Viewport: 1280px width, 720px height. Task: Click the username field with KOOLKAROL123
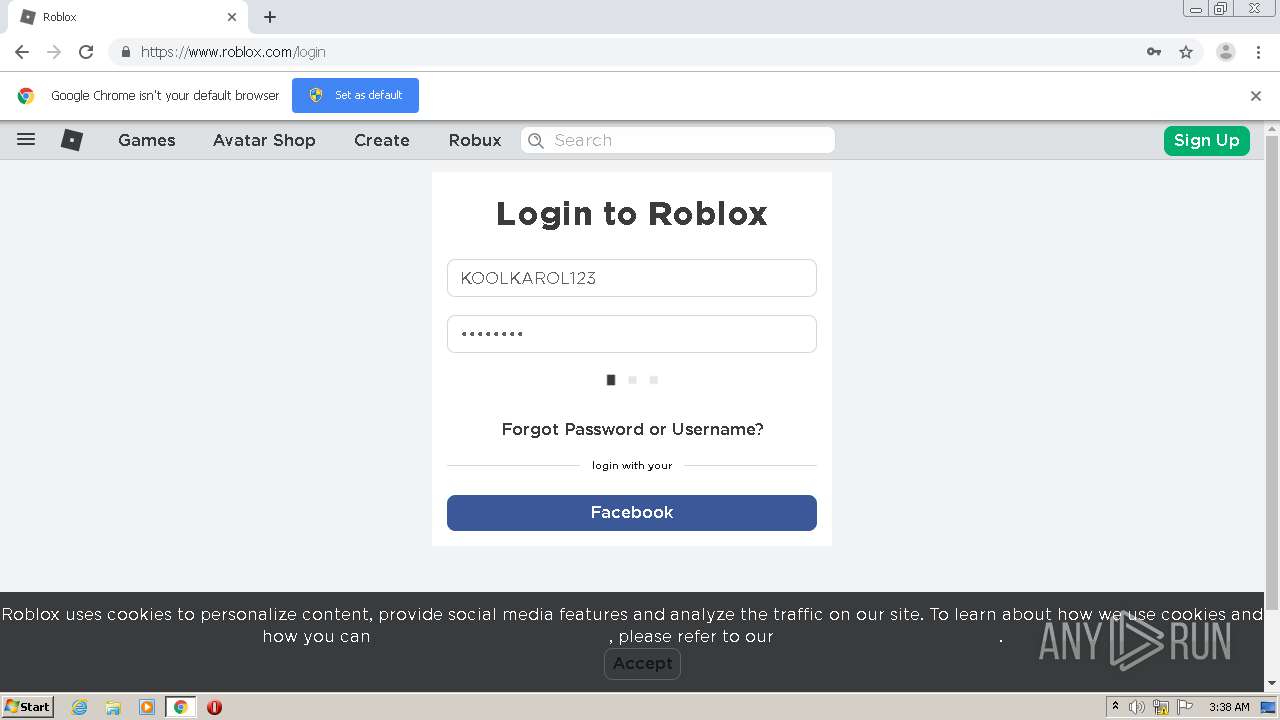point(632,278)
